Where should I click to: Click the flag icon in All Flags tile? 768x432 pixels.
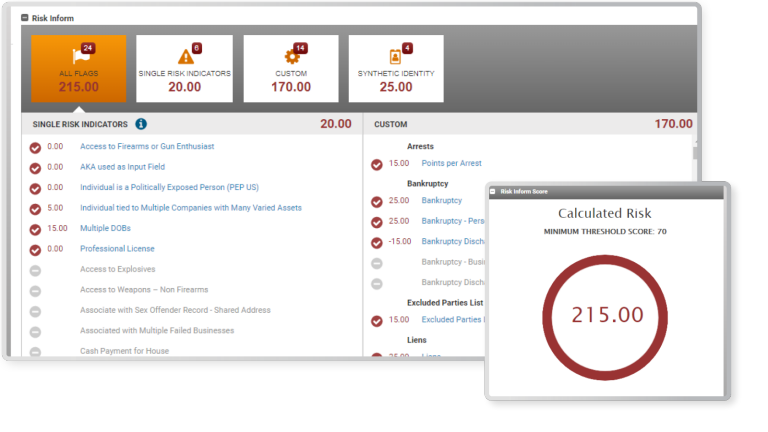[76, 56]
